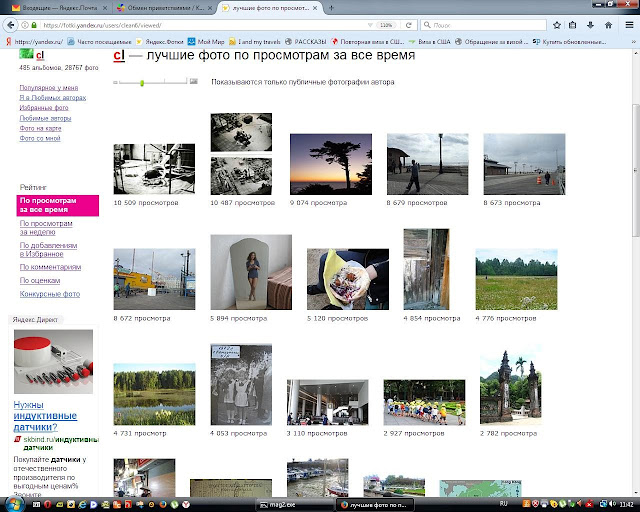640x512 pixels.
Task: Click the green user avatar next to cl
Action: tap(26, 54)
